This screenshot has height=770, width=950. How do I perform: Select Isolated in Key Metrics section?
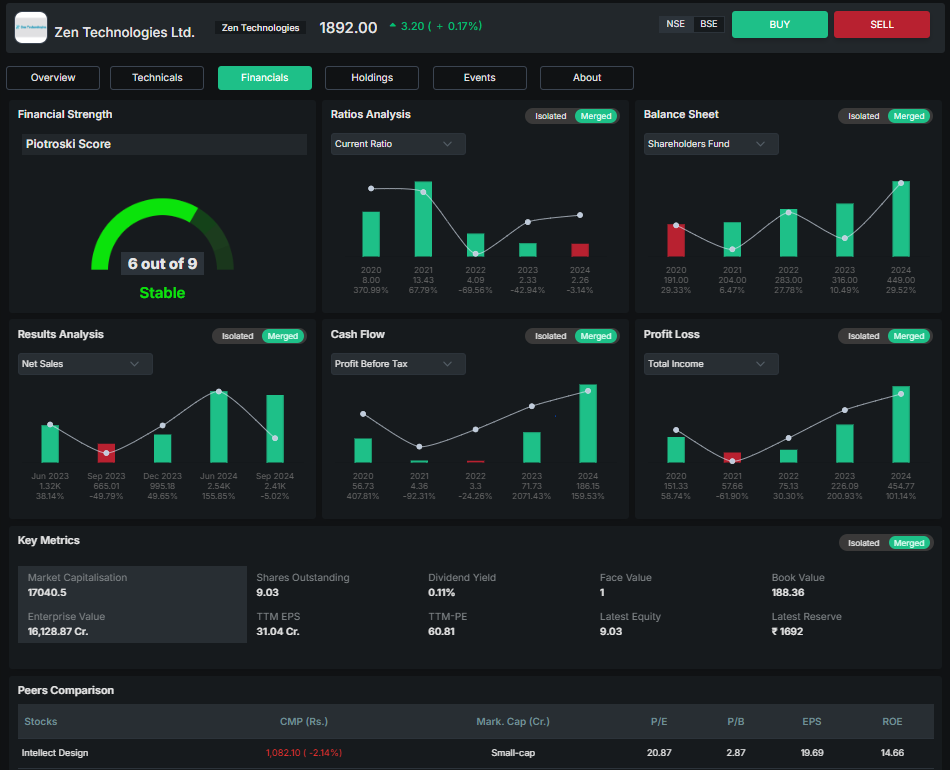[x=863, y=543]
